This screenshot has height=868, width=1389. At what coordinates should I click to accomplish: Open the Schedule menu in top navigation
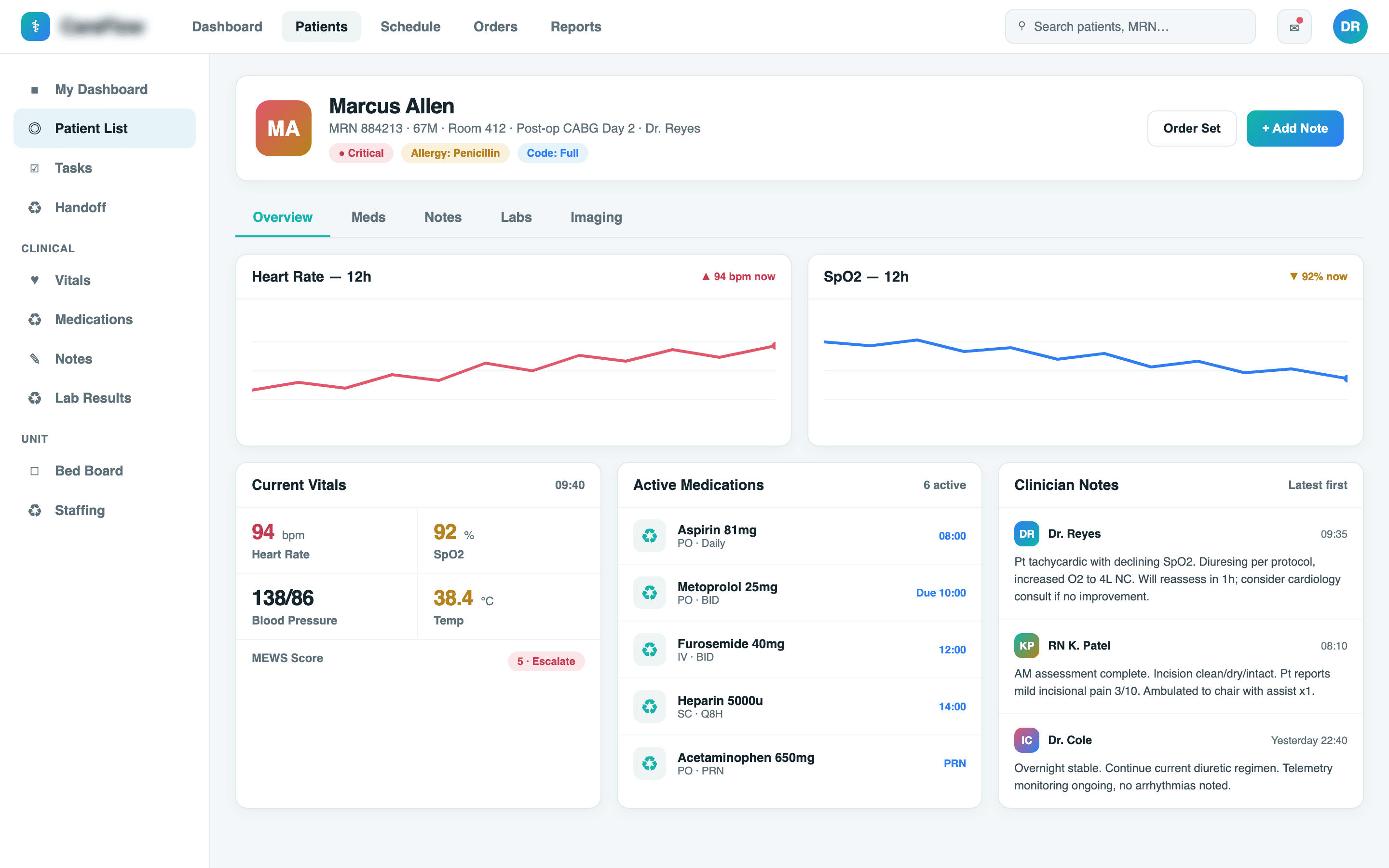[x=410, y=27]
